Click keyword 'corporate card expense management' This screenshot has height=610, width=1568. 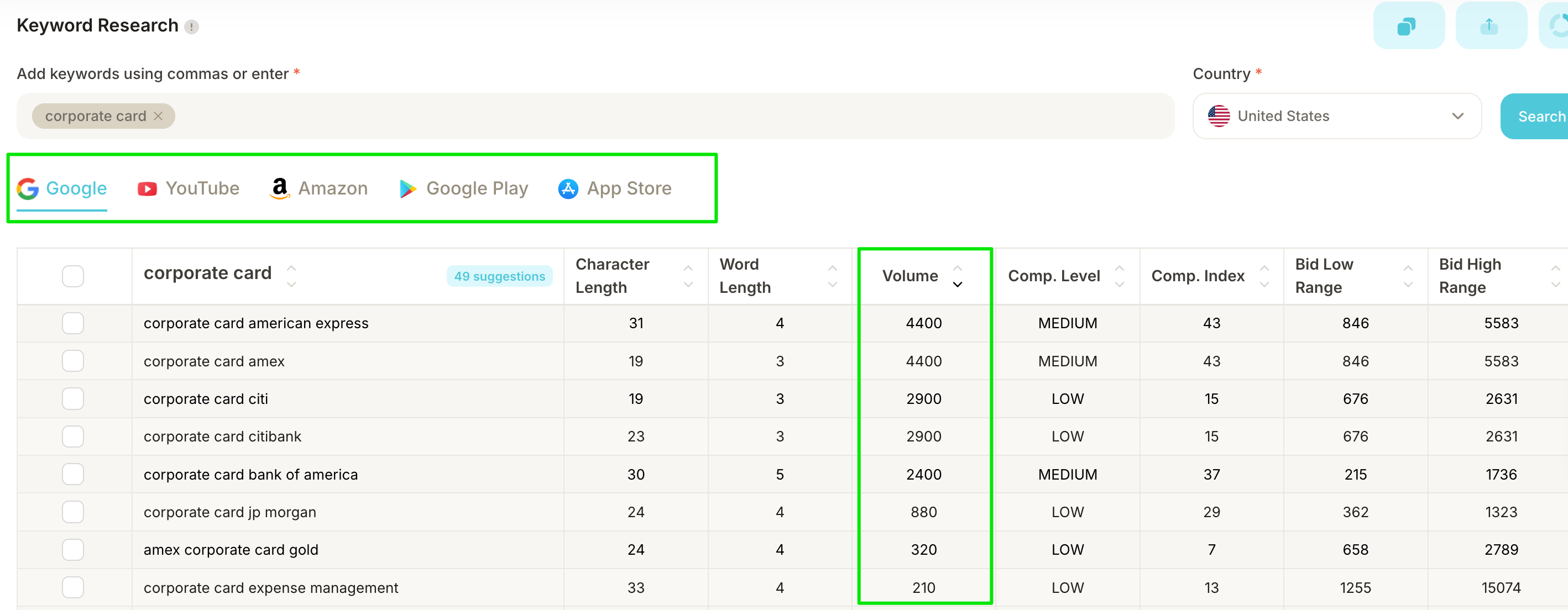coord(271,587)
